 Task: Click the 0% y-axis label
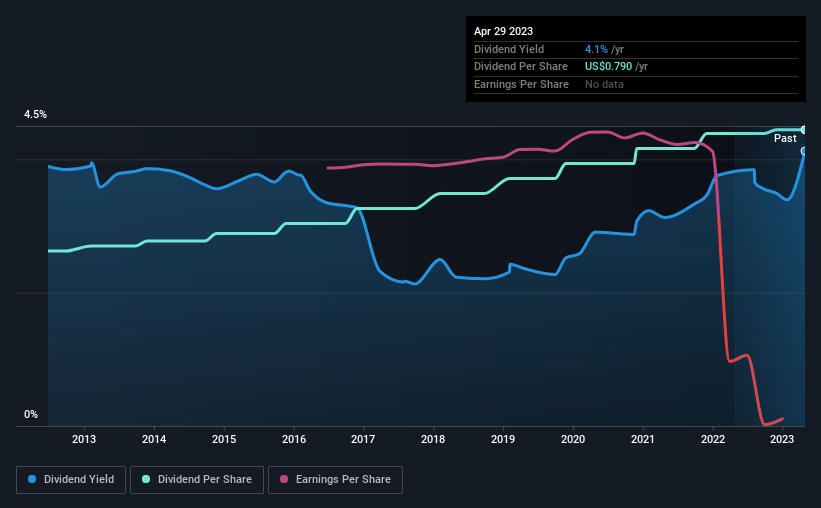(x=31, y=414)
